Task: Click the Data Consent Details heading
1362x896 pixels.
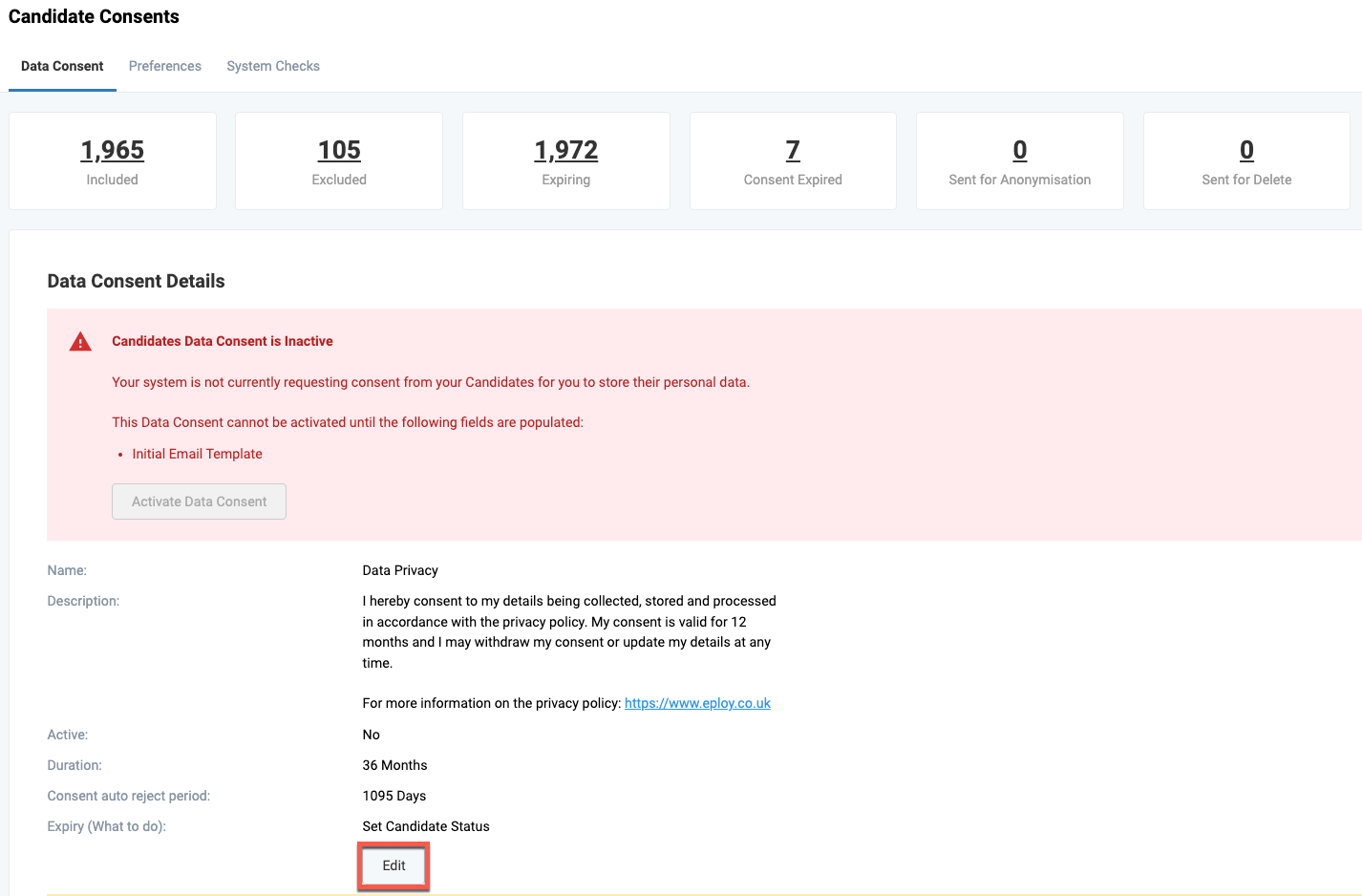Action: click(136, 281)
